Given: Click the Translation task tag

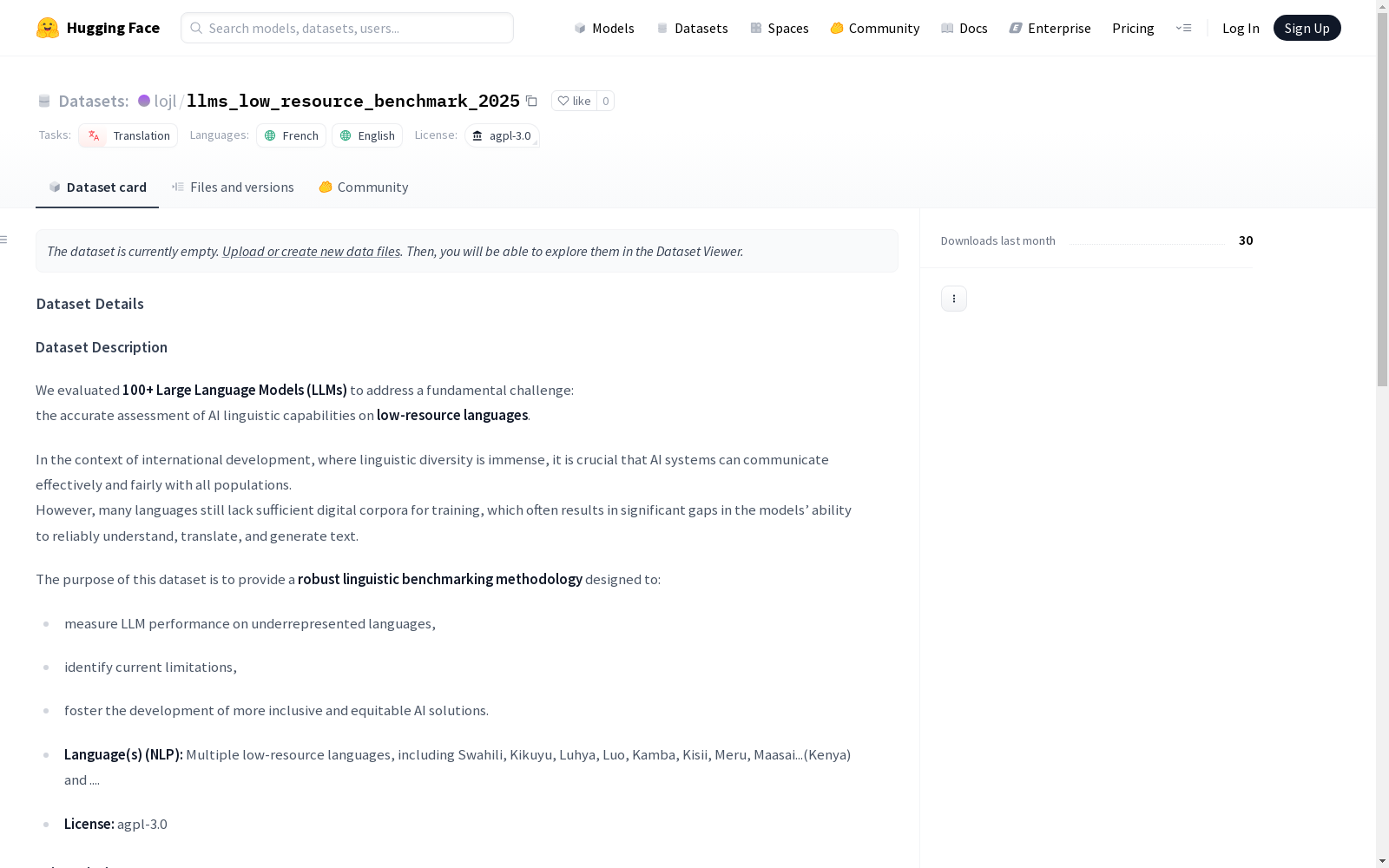Looking at the screenshot, I should pos(128,135).
